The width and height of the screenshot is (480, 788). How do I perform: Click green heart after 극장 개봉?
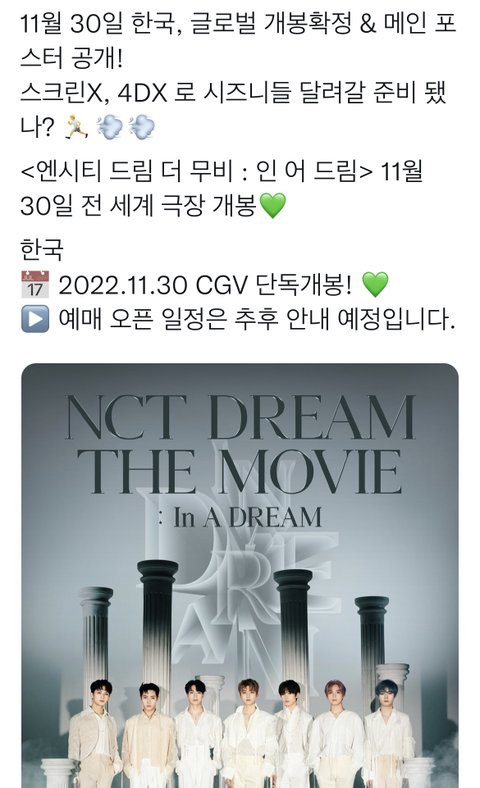click(x=272, y=205)
